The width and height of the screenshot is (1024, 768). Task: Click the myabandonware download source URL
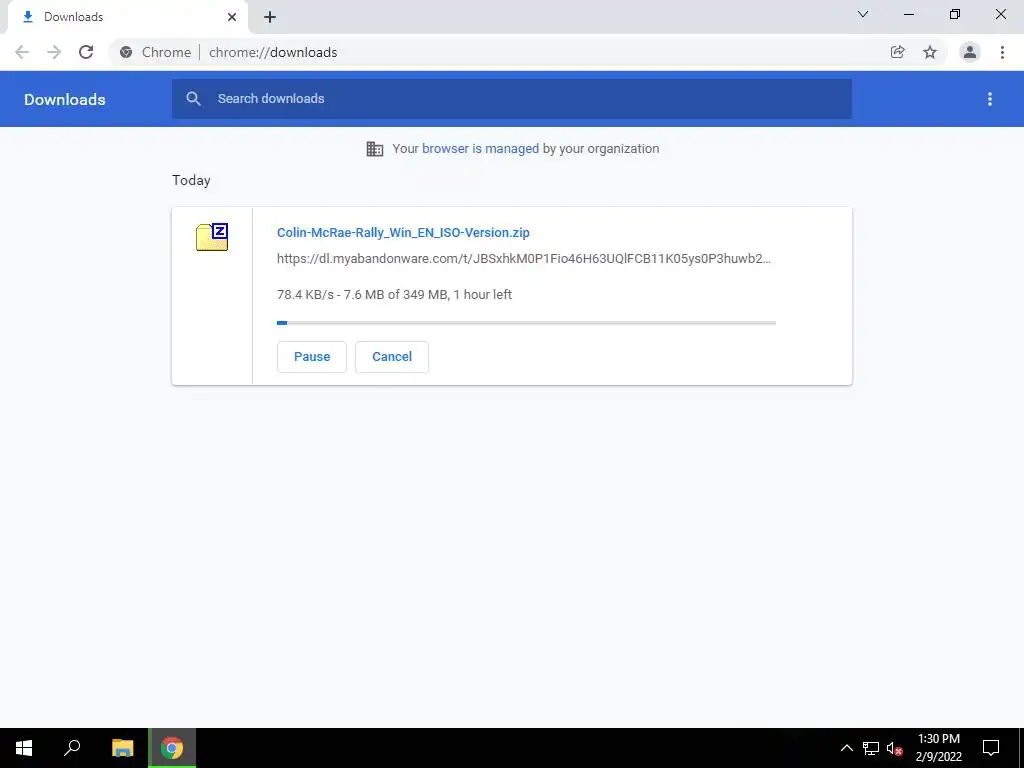click(x=524, y=259)
